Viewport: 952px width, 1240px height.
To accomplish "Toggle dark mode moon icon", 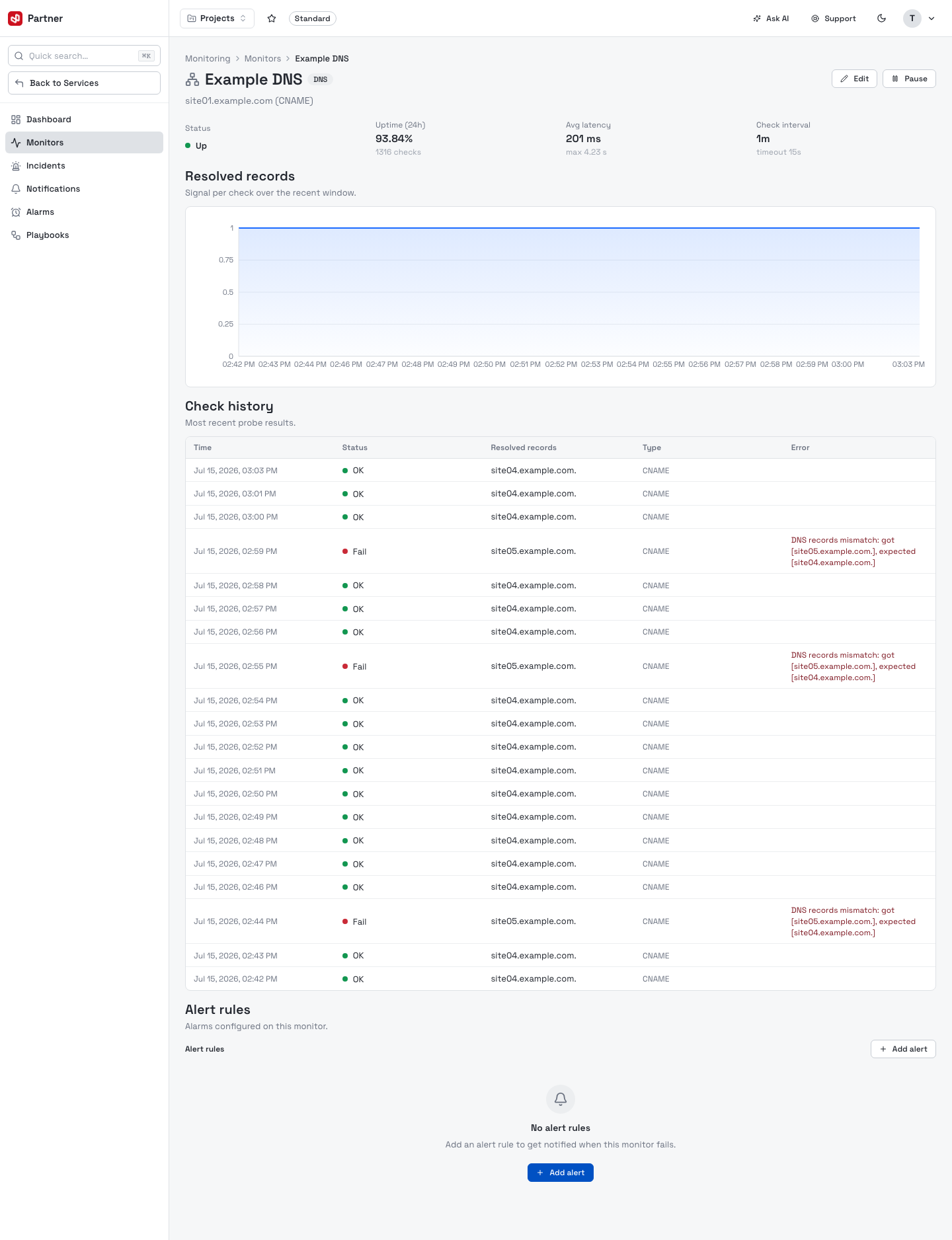I will pyautogui.click(x=881, y=19).
